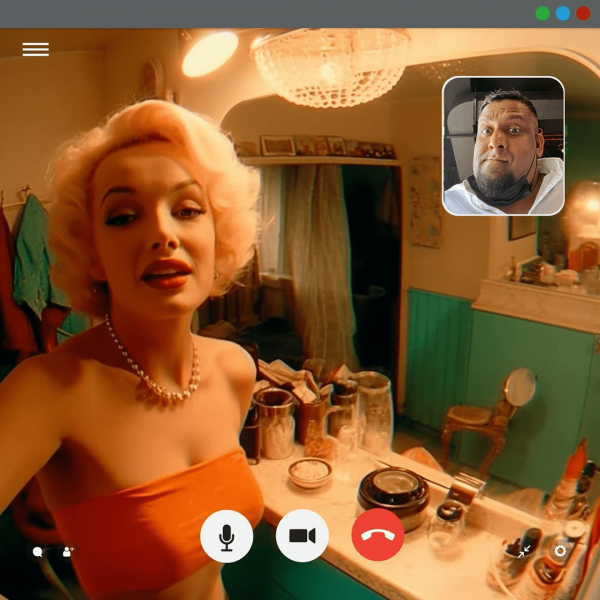Close the window with the red button
The width and height of the screenshot is (600, 600).
click(x=583, y=13)
